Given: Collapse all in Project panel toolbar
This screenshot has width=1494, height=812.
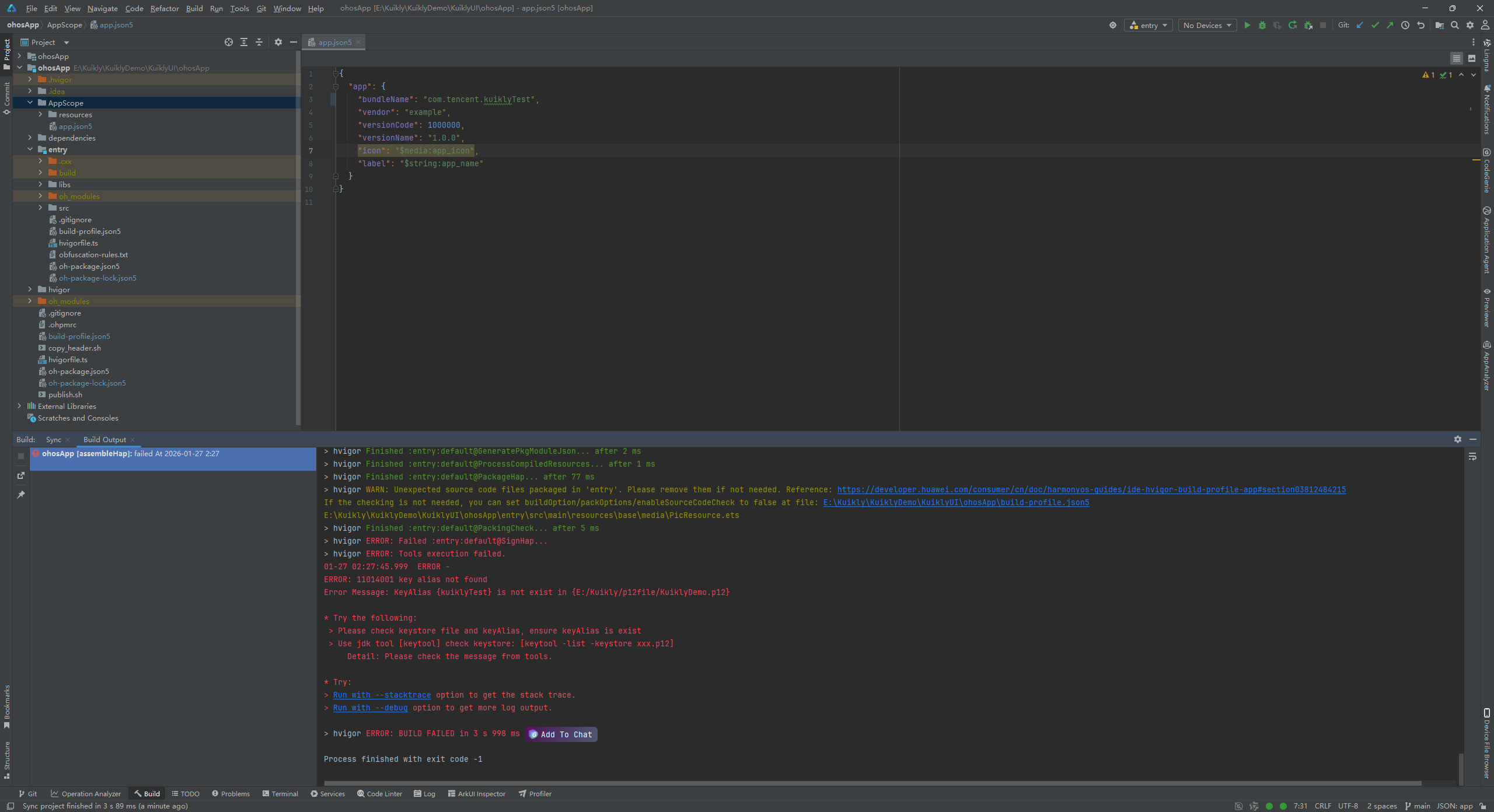Looking at the screenshot, I should coord(259,42).
